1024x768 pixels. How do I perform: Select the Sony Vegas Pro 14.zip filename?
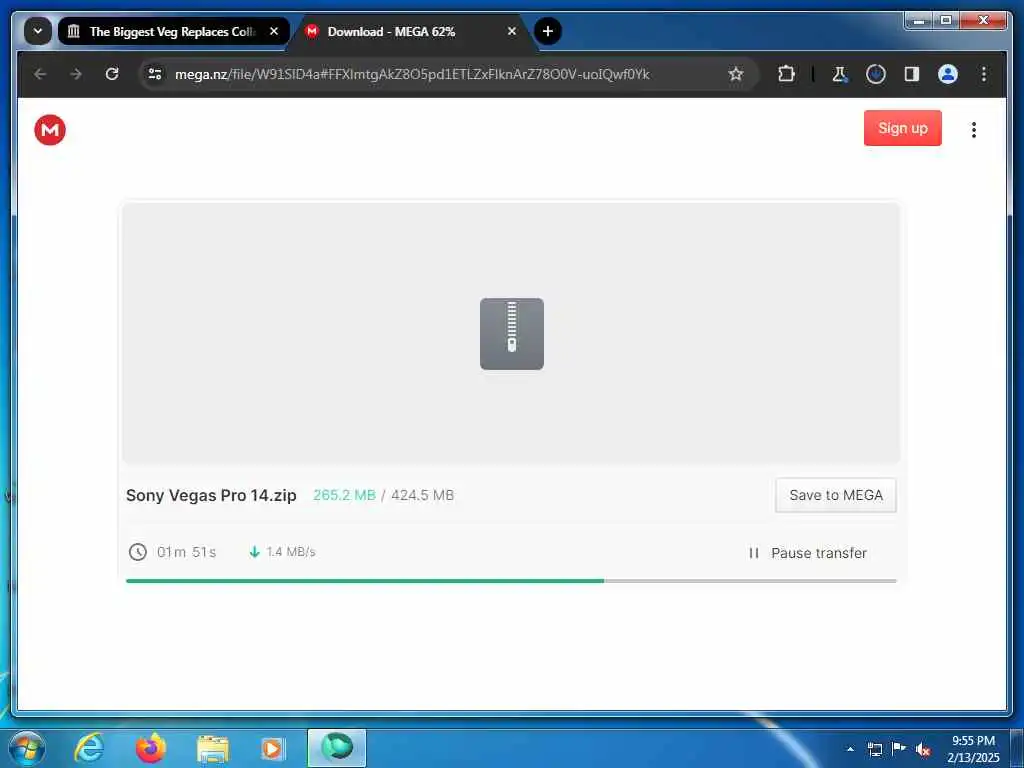tap(211, 495)
